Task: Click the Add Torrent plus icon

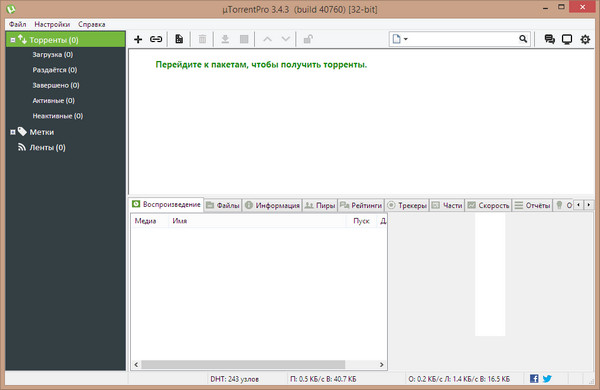Action: pos(138,39)
